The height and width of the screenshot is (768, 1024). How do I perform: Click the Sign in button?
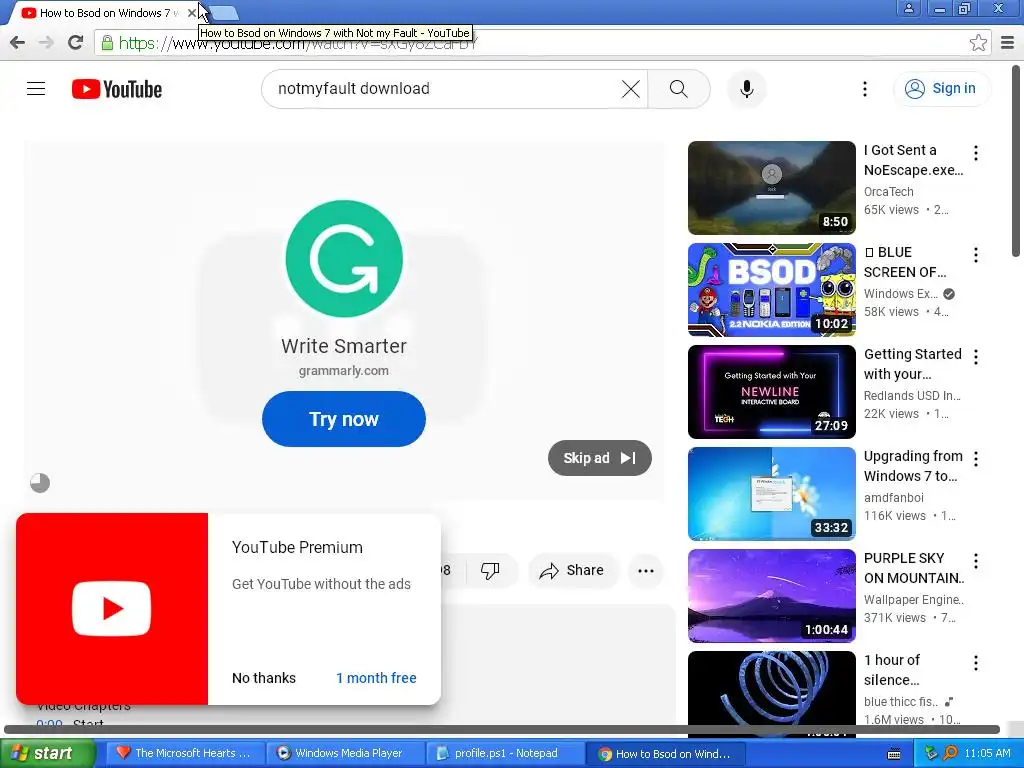tap(941, 89)
